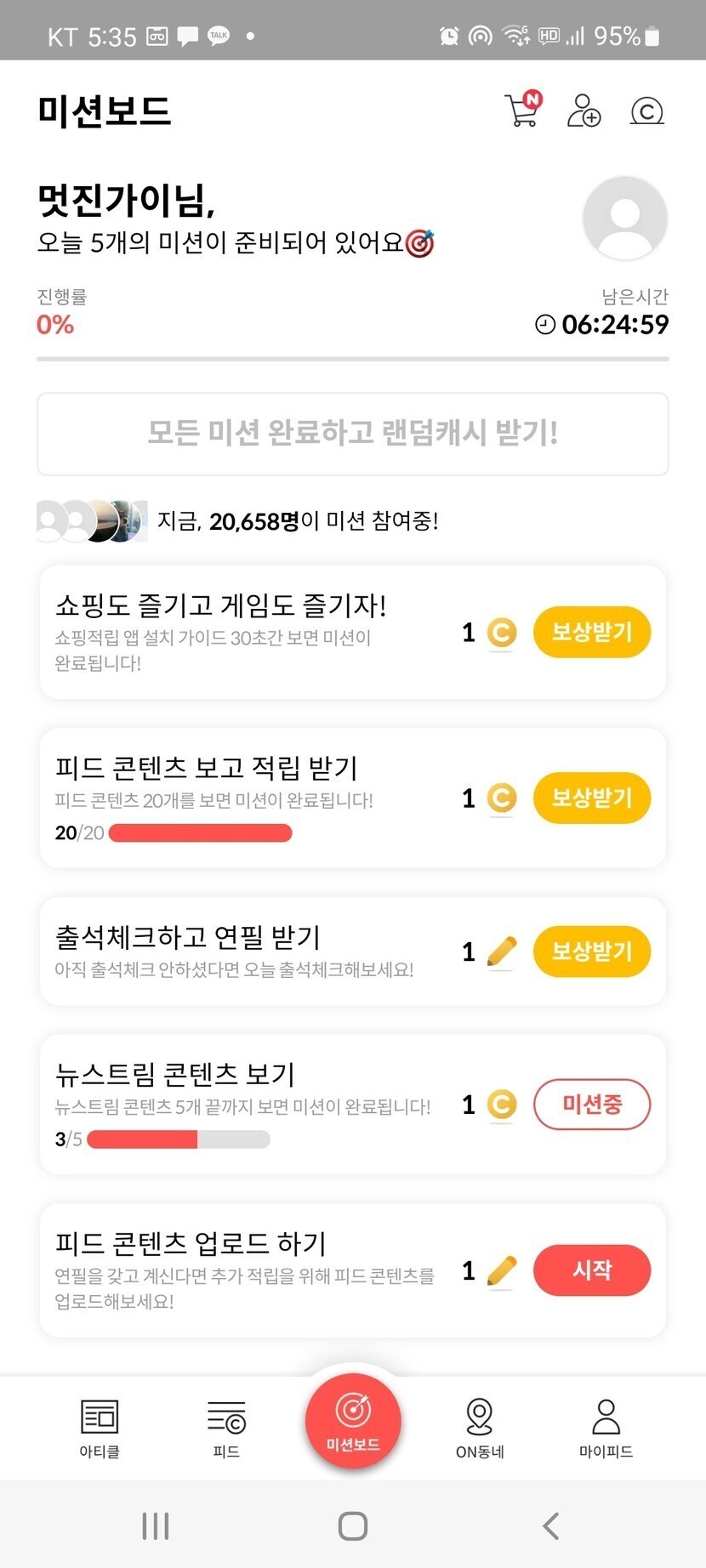This screenshot has width=706, height=1568.
Task: Open the shopping cart icon
Action: [x=522, y=111]
